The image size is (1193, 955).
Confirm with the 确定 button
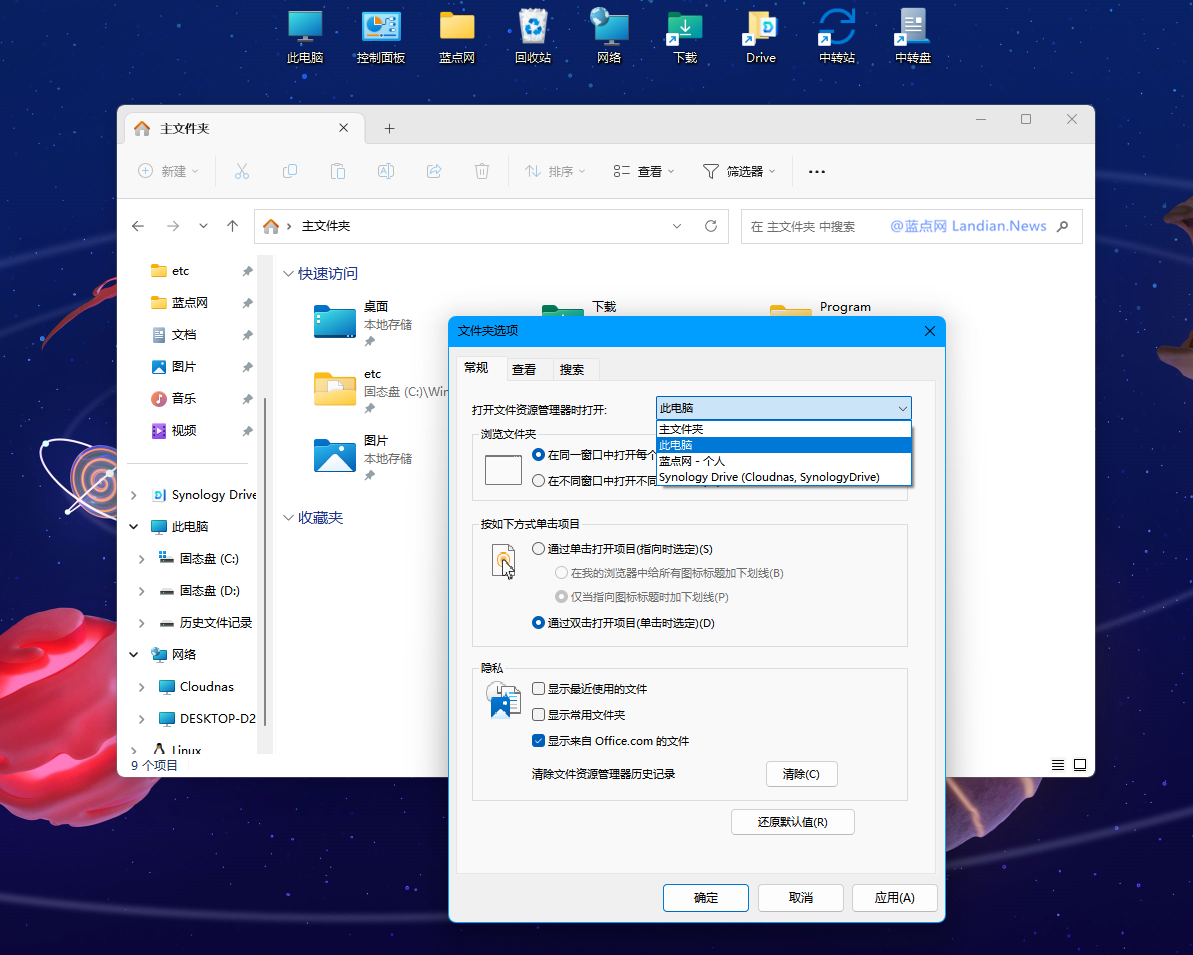click(705, 898)
